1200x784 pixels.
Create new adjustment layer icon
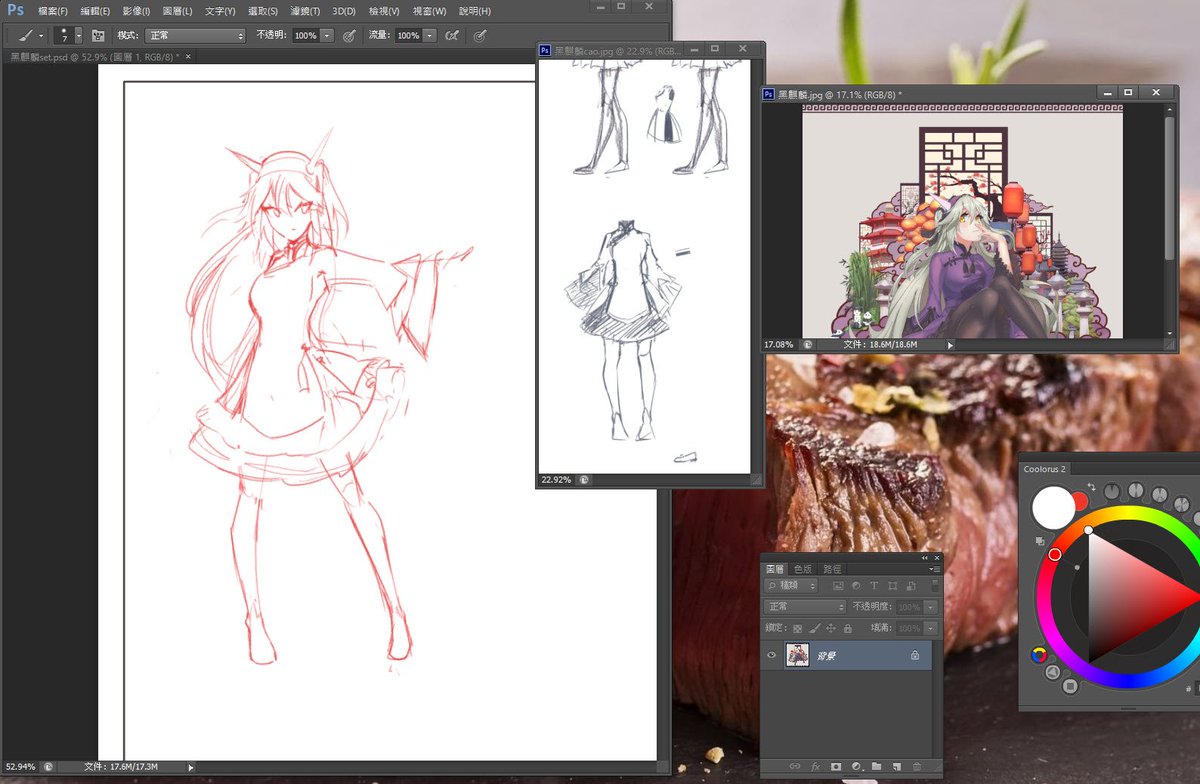tap(856, 766)
